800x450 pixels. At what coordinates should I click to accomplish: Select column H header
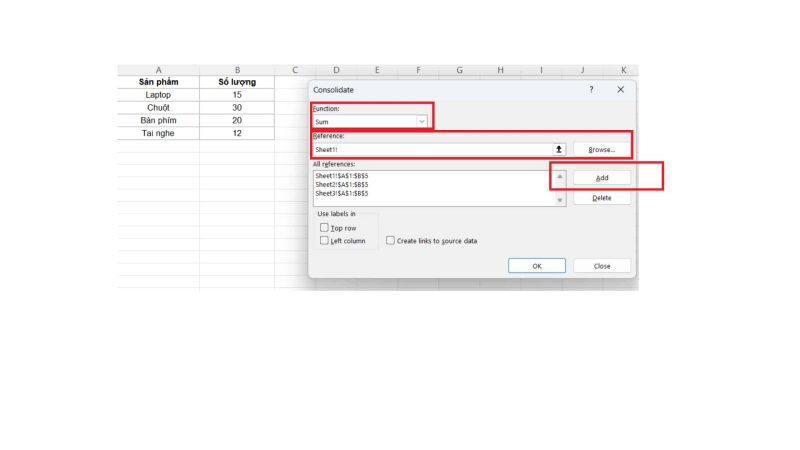pyautogui.click(x=501, y=70)
